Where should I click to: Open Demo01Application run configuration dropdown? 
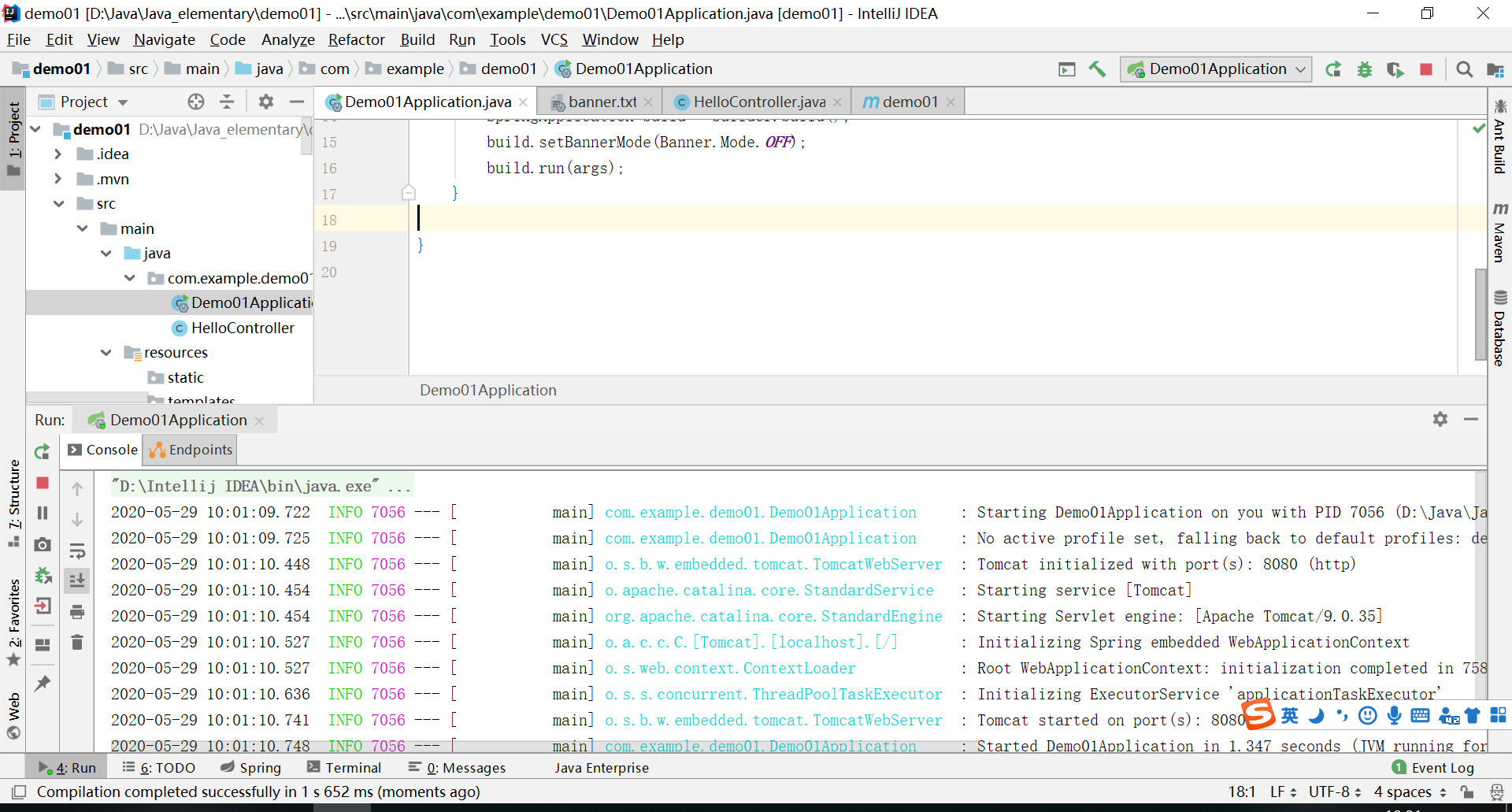[1216, 69]
